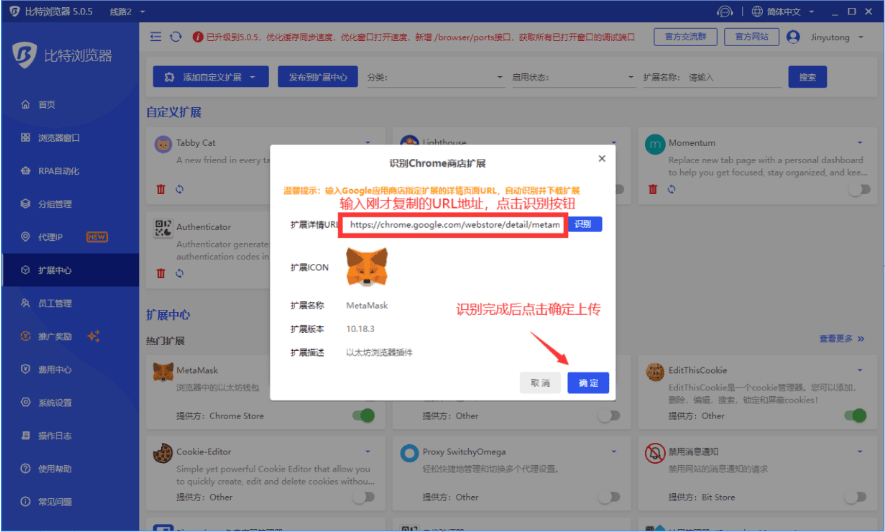The width and height of the screenshot is (885, 532).
Task: Open Home in the sidebar
Action: click(70, 104)
